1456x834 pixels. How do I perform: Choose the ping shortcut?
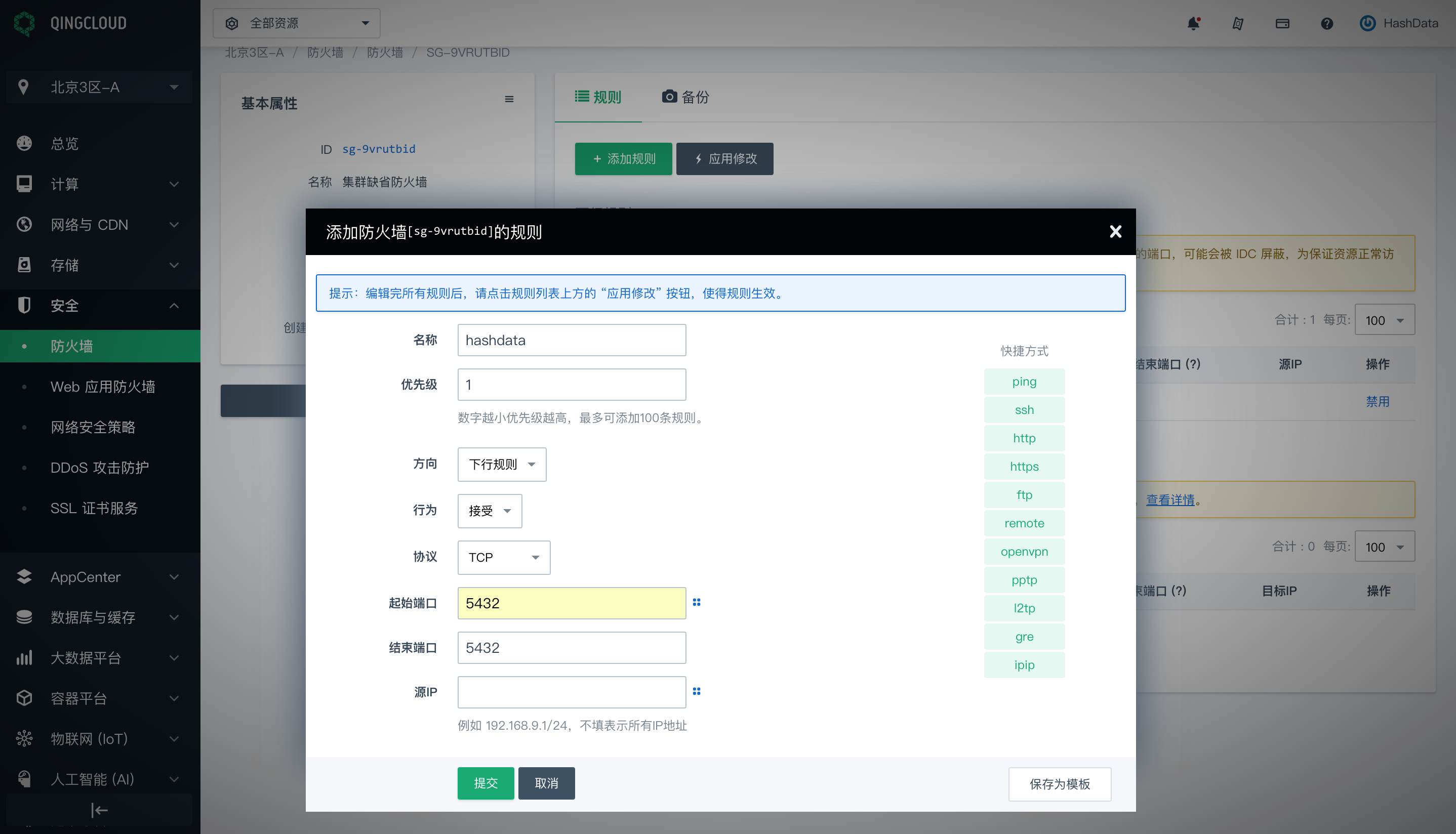pyautogui.click(x=1024, y=382)
